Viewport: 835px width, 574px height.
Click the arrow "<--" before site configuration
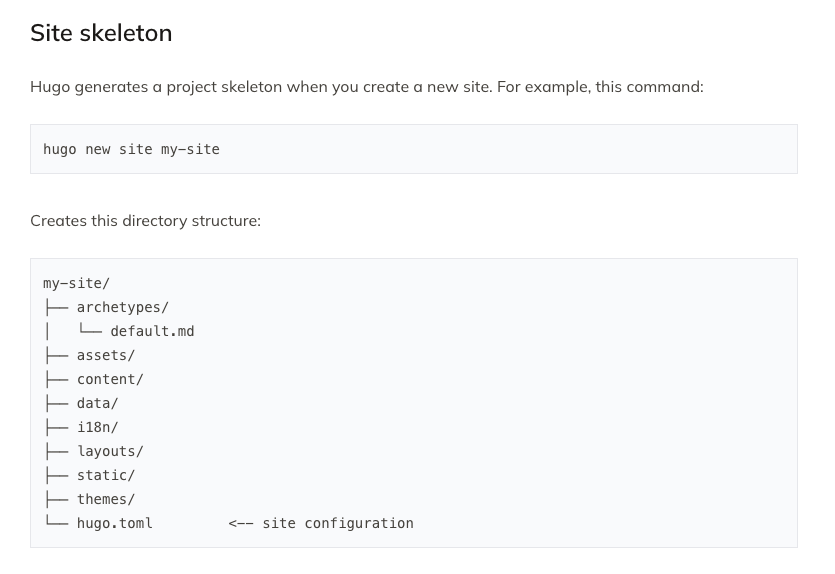pos(241,523)
